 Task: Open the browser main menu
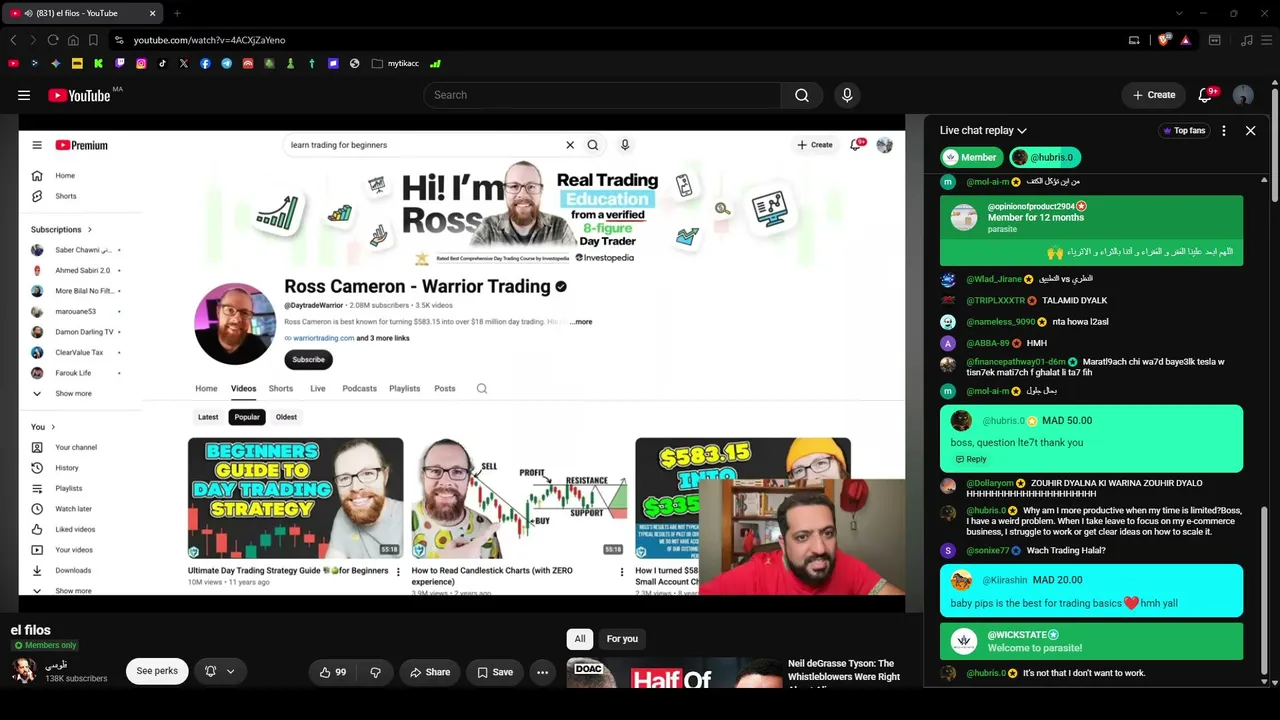pos(1267,40)
